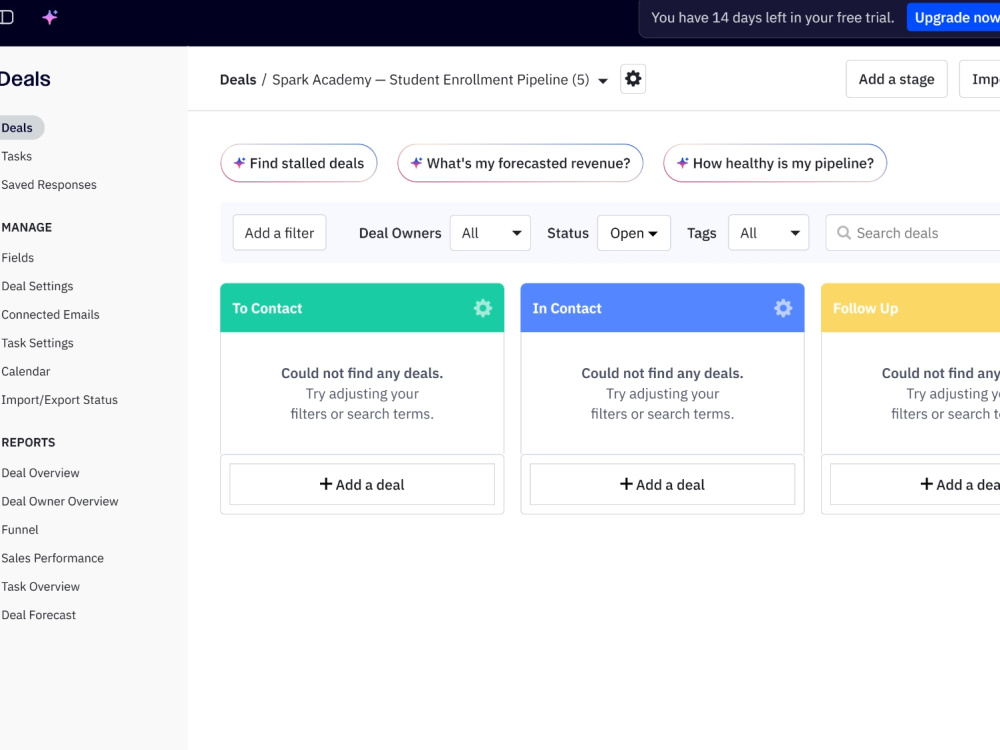Click the AI sparkle icon in top bar
1000x750 pixels.
50,17
